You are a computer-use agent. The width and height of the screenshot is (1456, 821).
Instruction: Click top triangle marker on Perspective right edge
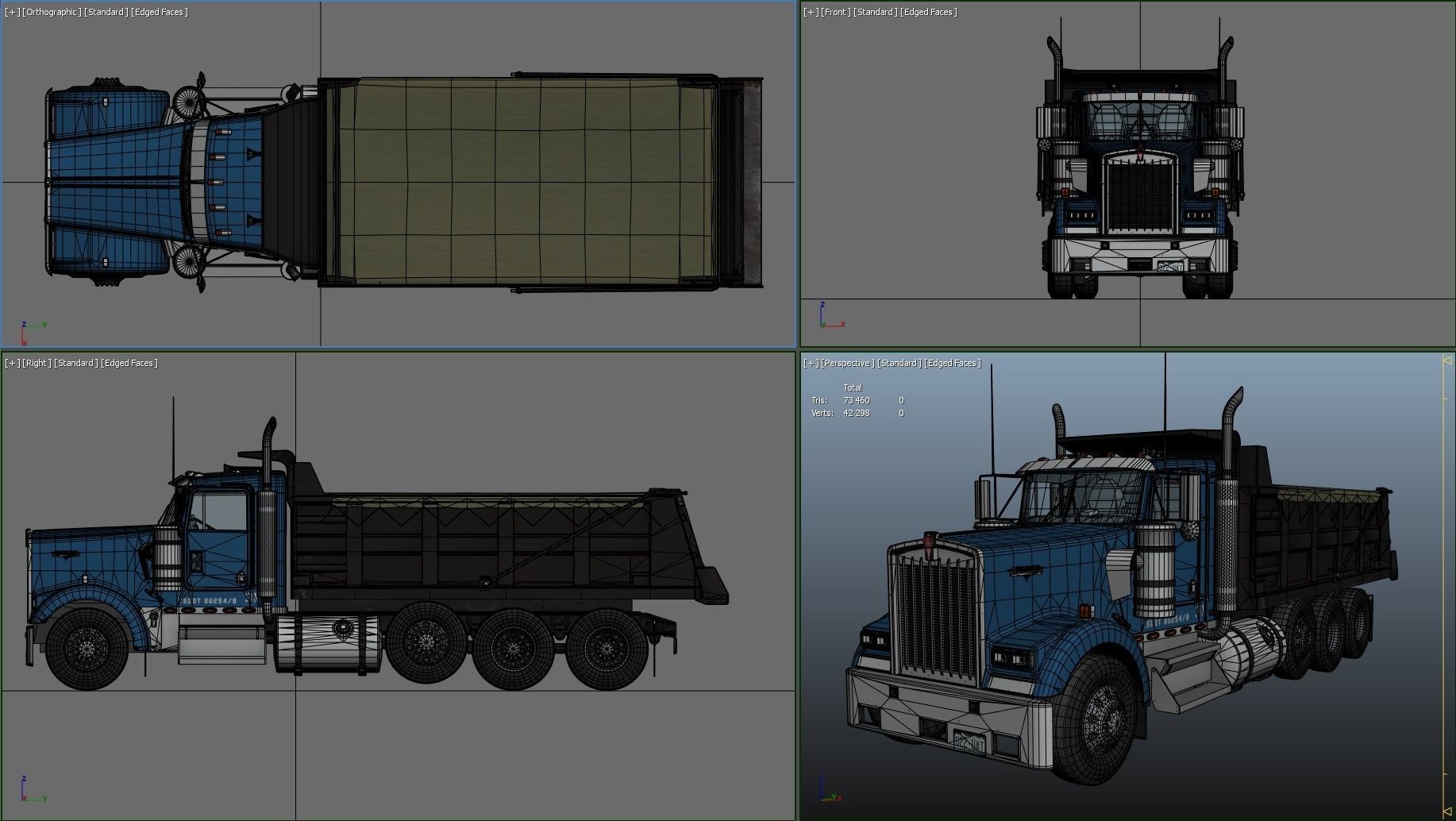pos(1446,360)
